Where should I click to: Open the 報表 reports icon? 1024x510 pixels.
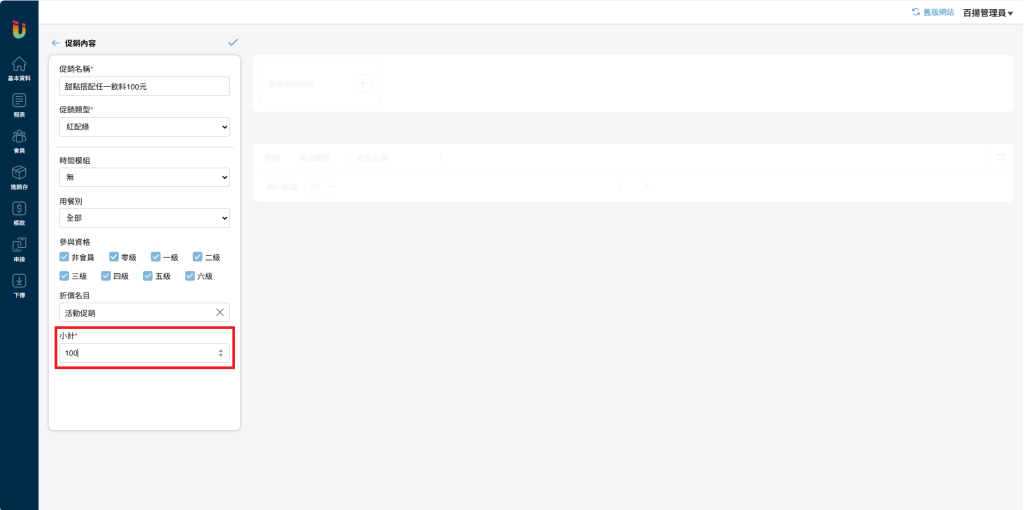pos(19,100)
